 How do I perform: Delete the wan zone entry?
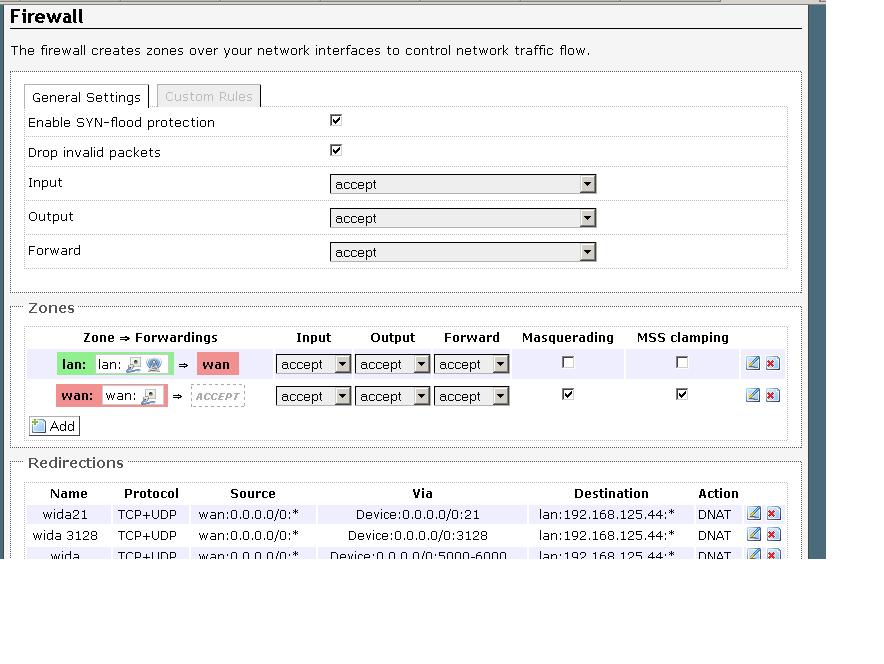point(772,395)
